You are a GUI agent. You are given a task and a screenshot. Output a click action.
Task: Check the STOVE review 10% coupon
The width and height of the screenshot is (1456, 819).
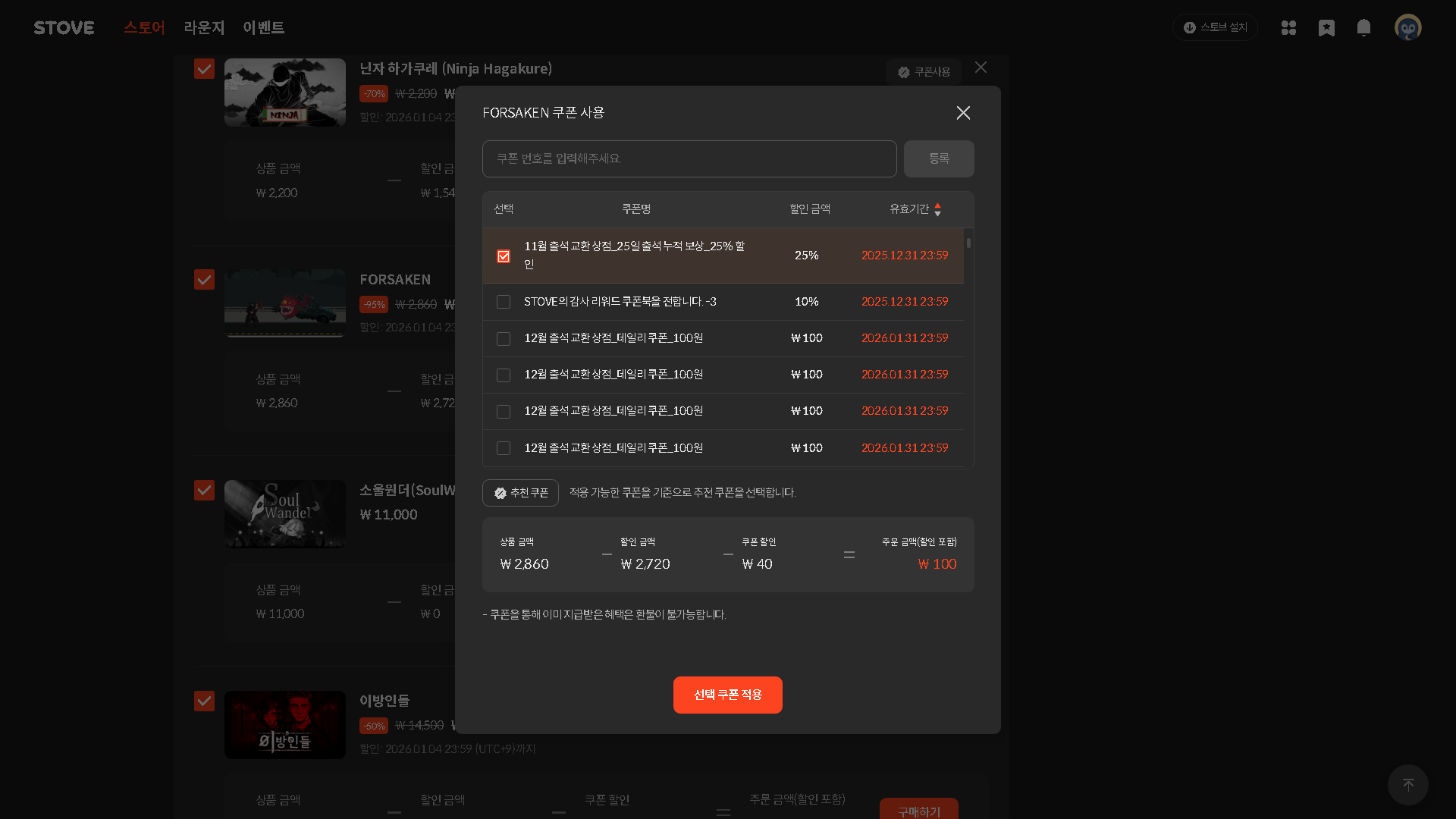(504, 302)
